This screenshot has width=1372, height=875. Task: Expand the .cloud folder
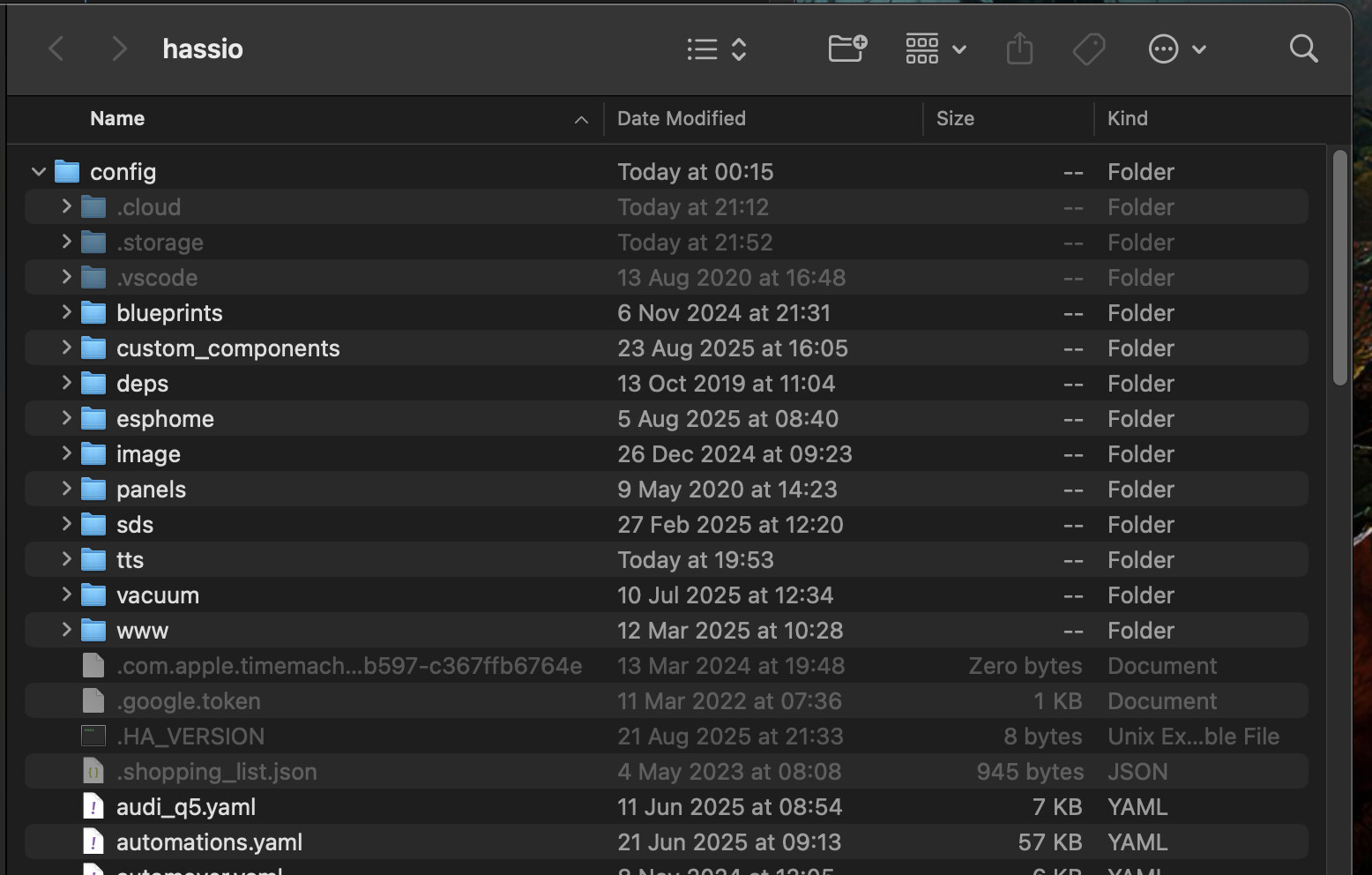tap(66, 206)
